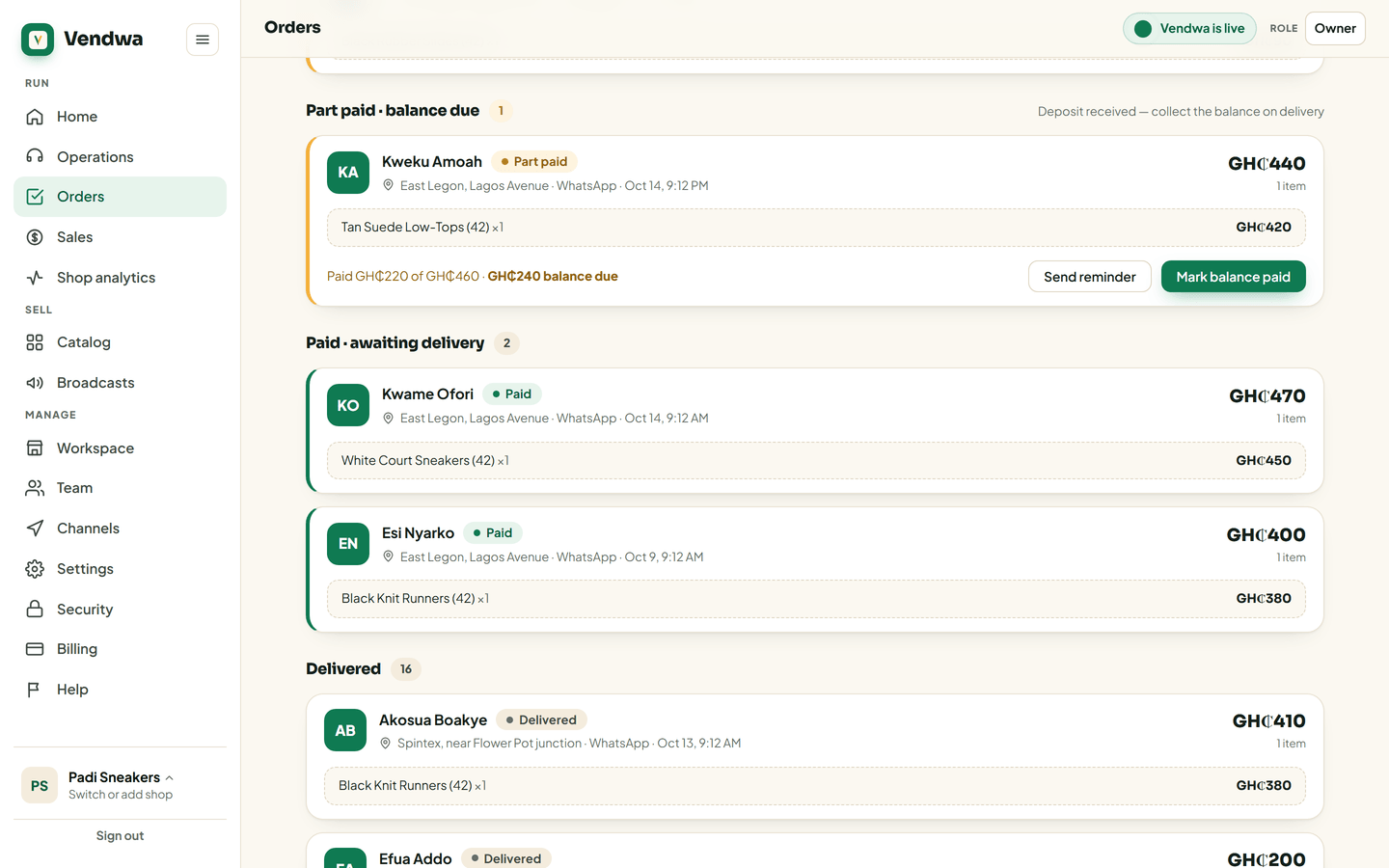Click the Settings gear icon
The height and width of the screenshot is (868, 1389).
pyautogui.click(x=35, y=569)
